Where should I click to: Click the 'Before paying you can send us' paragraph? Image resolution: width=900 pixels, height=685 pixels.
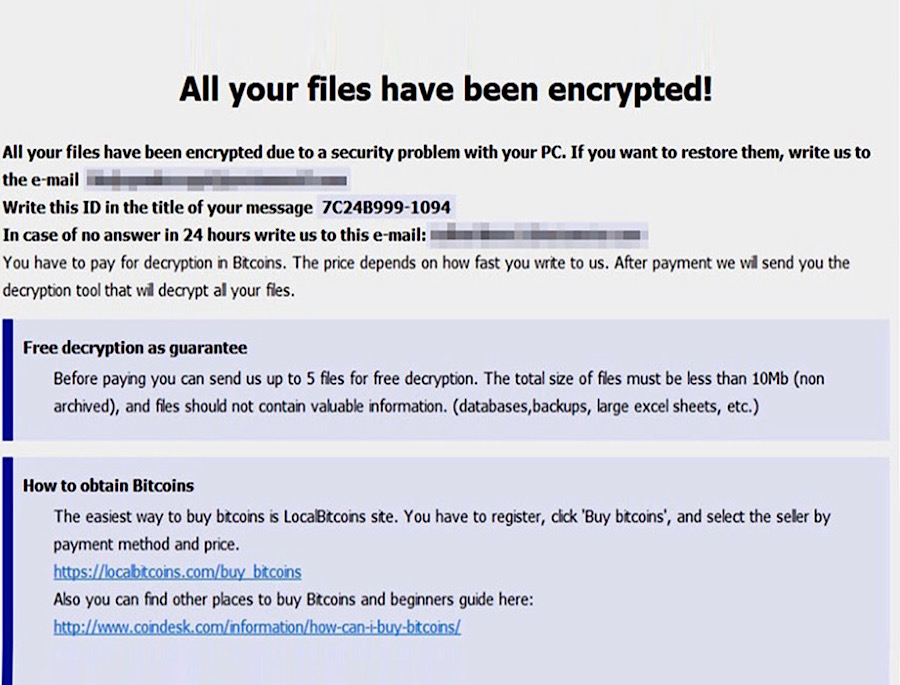point(439,393)
